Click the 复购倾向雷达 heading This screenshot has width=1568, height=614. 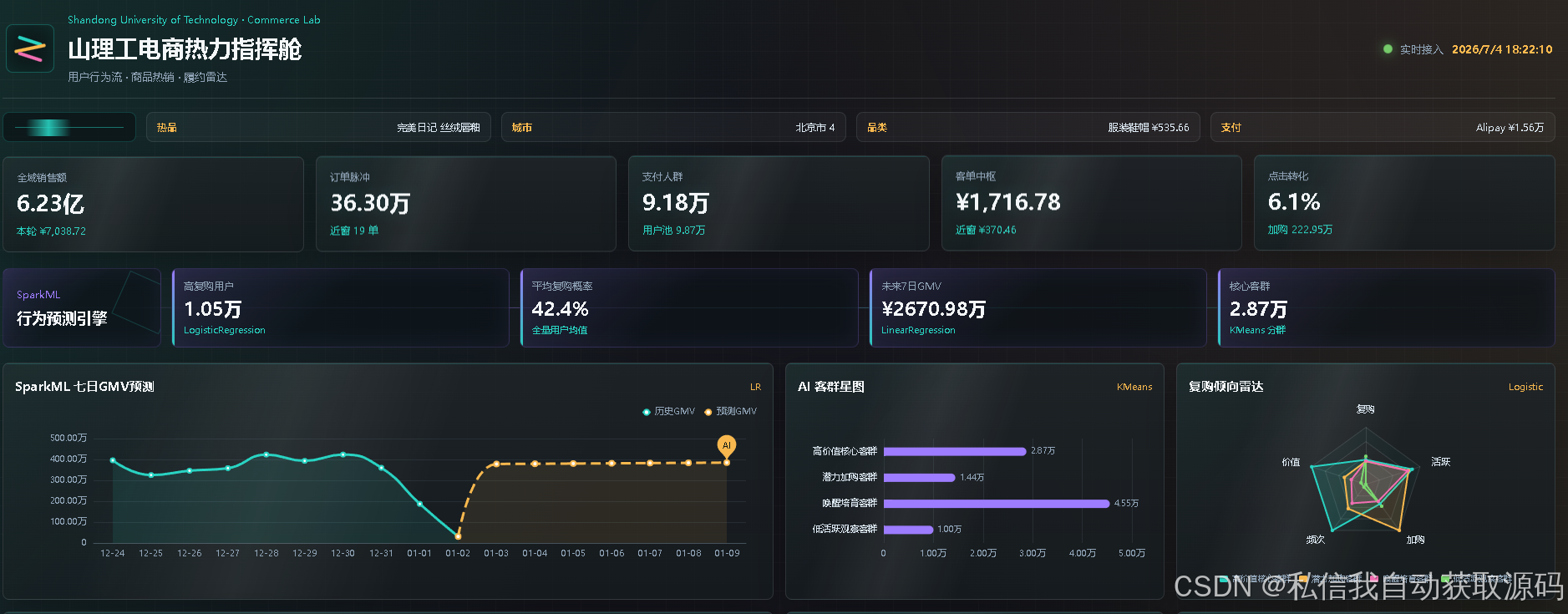click(1226, 387)
